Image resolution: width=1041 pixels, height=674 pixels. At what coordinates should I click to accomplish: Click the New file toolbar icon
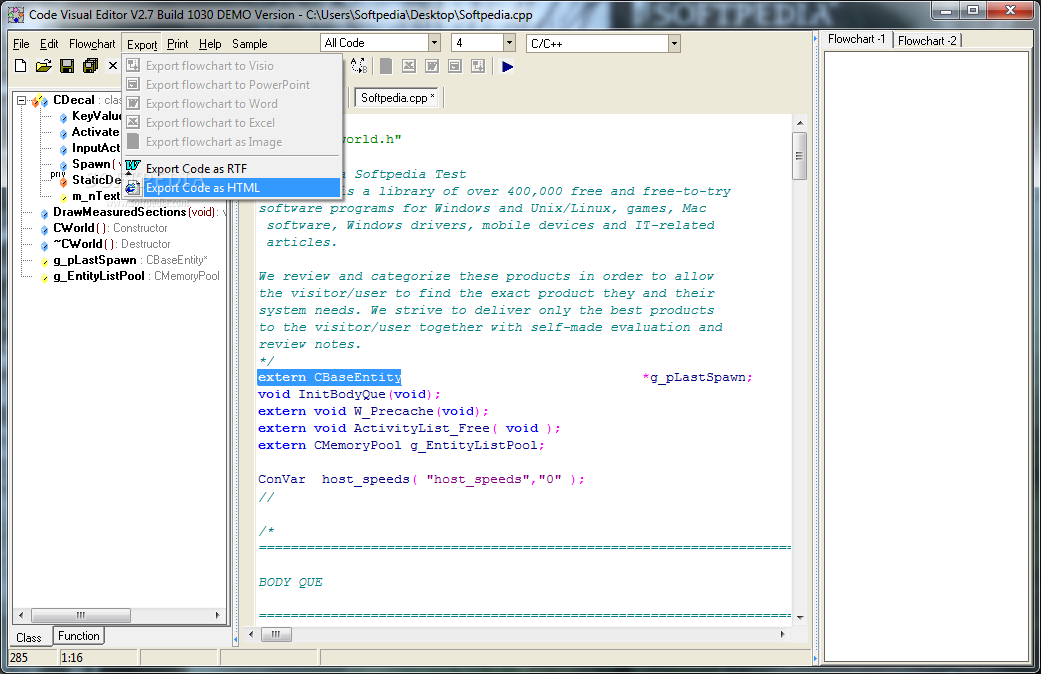coord(21,66)
